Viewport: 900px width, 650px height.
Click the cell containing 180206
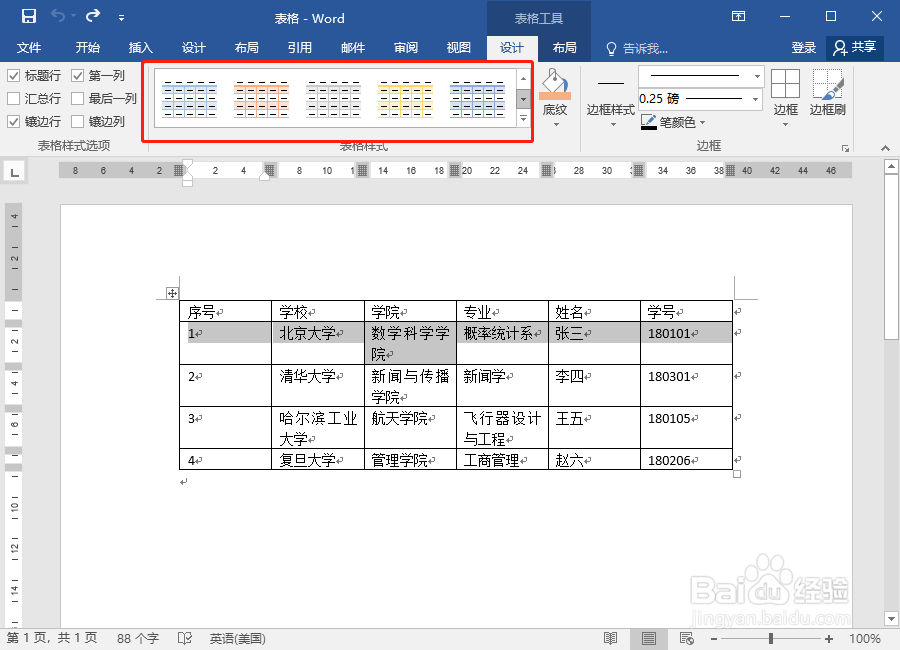(686, 459)
